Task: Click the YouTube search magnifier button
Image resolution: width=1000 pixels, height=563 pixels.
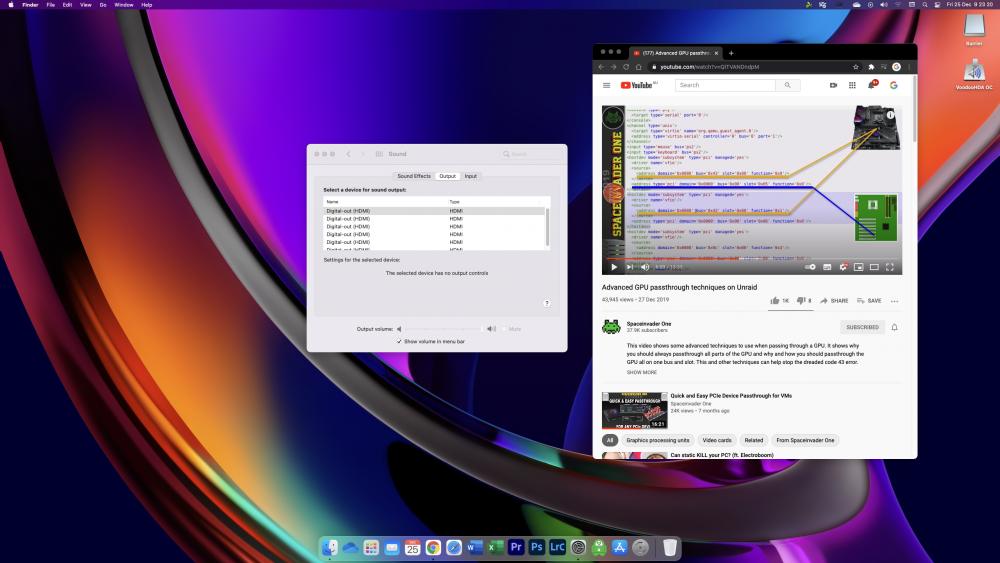Action: 788,85
